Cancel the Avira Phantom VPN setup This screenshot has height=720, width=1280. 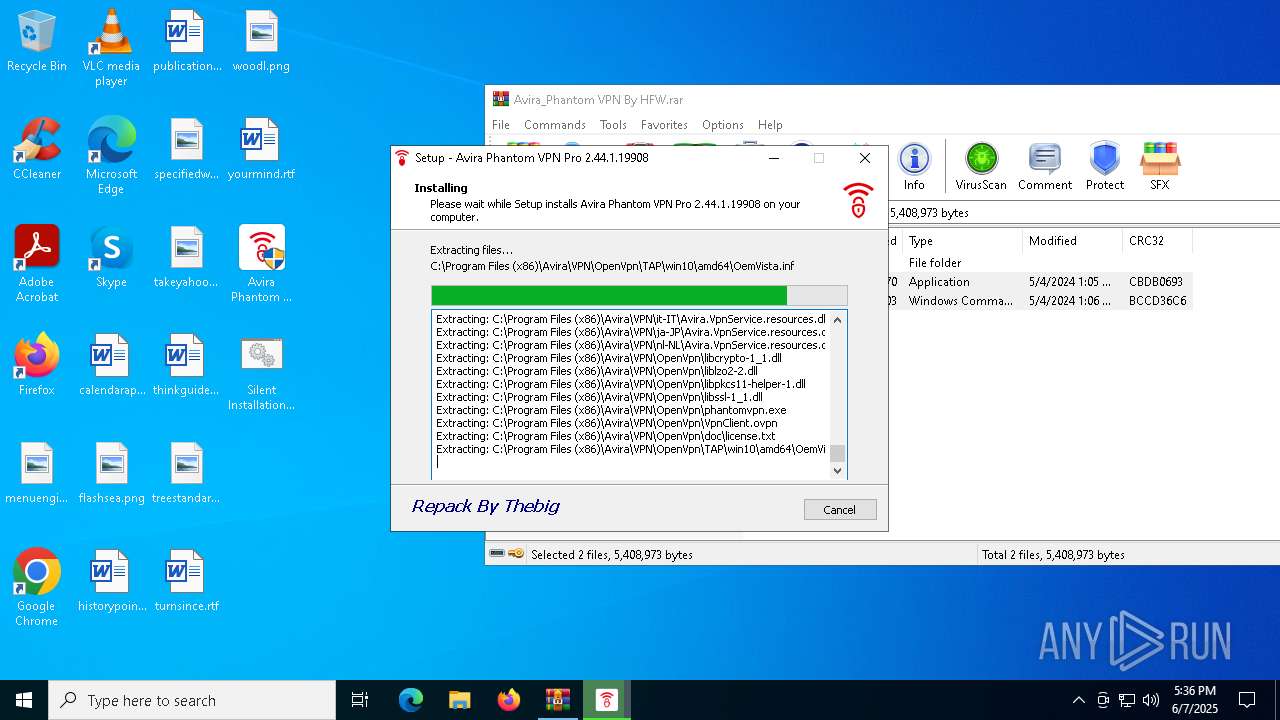point(840,510)
